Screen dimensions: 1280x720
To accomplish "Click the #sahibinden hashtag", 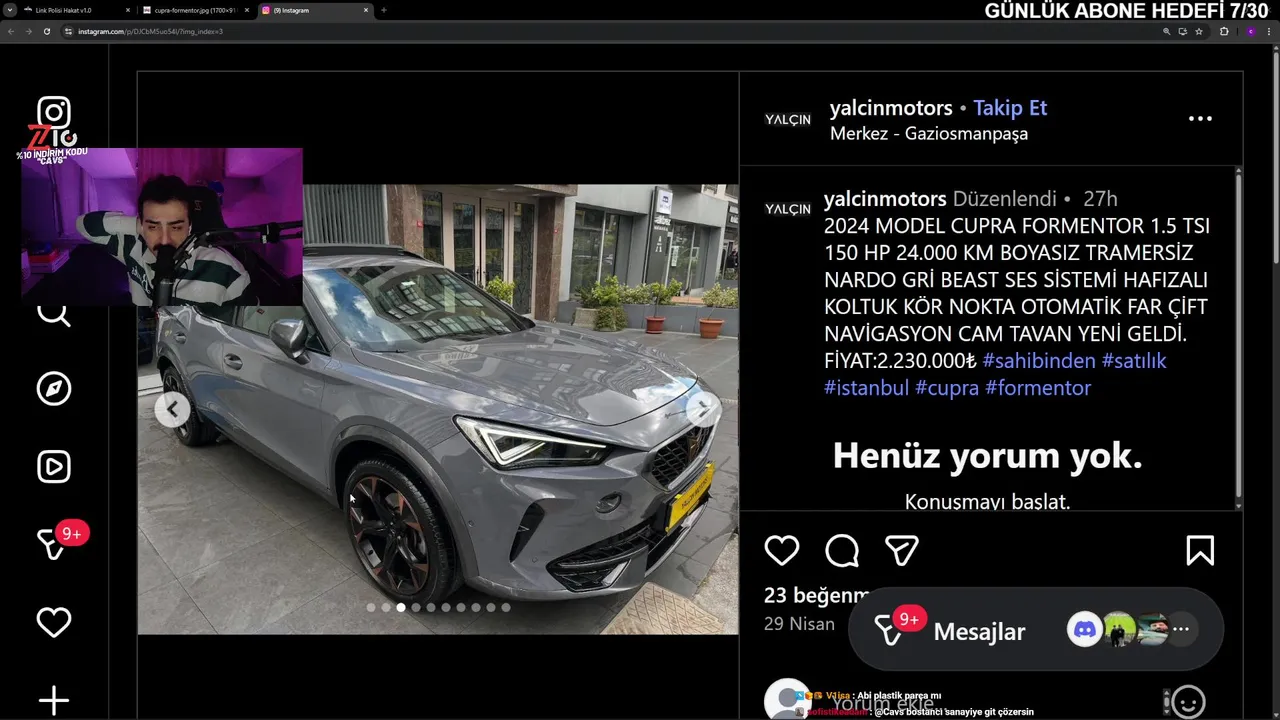I will [1039, 361].
